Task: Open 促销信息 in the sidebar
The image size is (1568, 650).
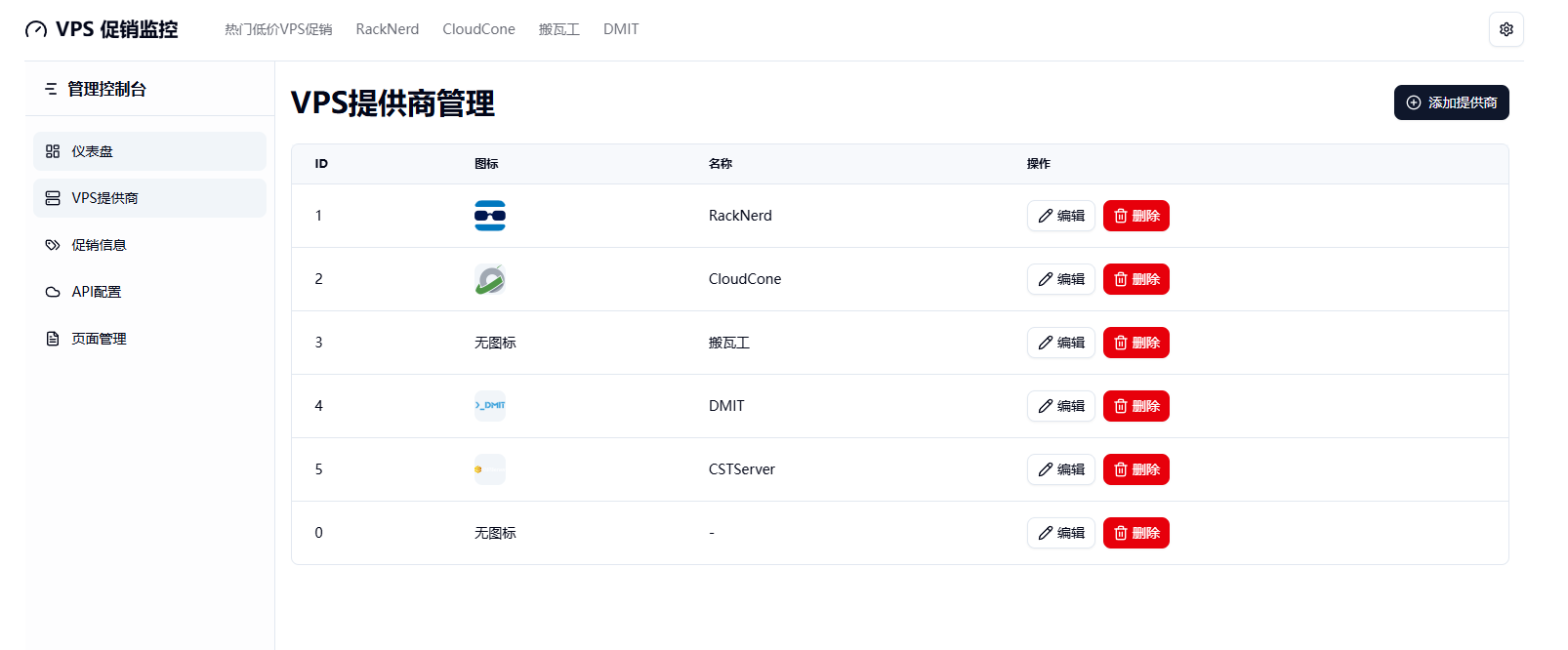Action: (149, 245)
